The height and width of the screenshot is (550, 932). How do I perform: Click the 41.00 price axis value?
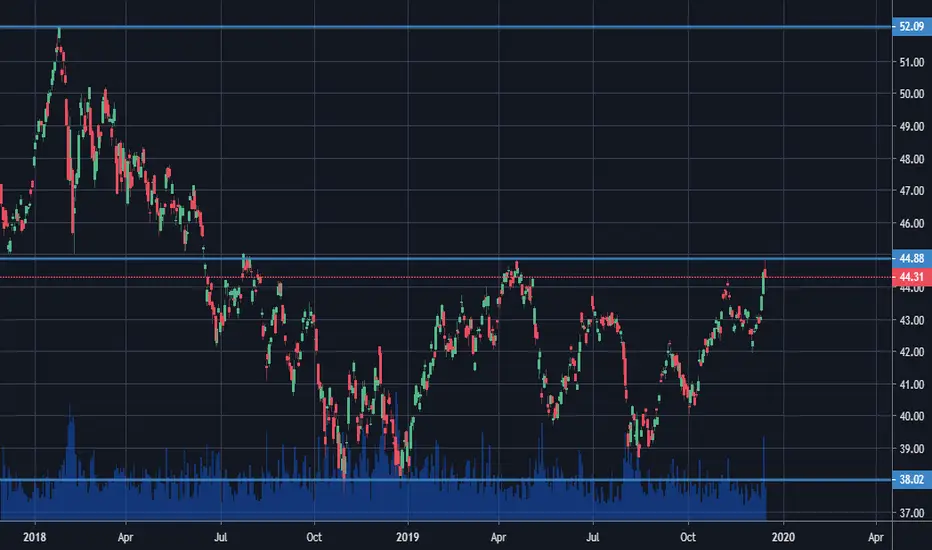[x=912, y=385]
